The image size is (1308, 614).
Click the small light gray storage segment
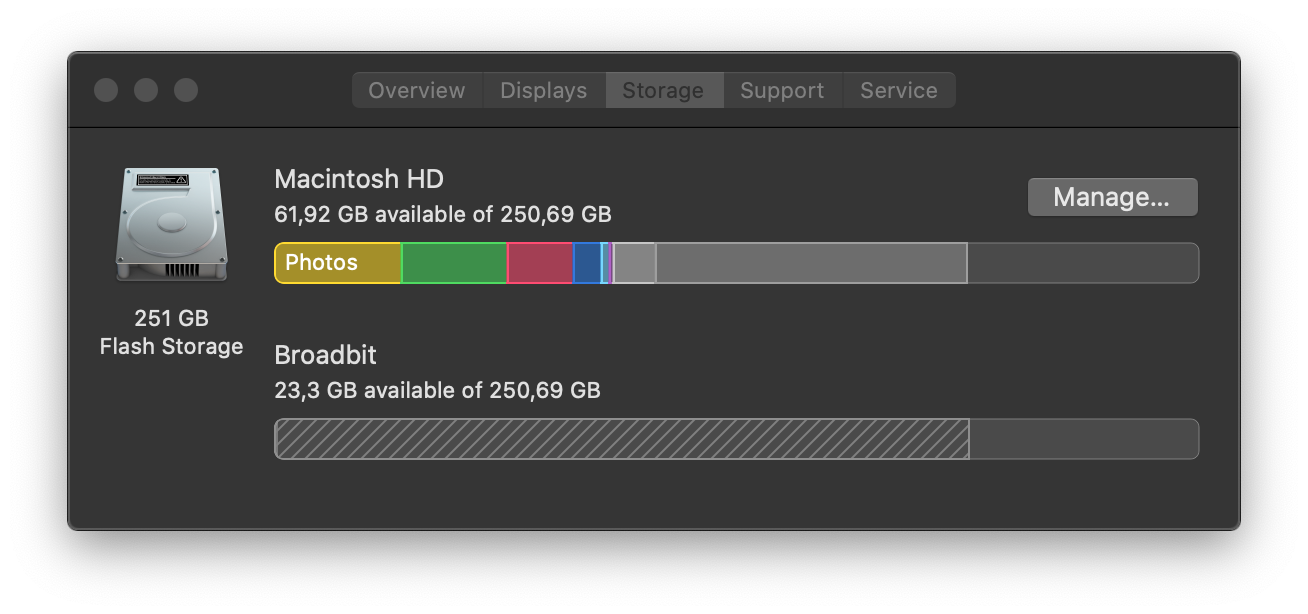(x=635, y=263)
